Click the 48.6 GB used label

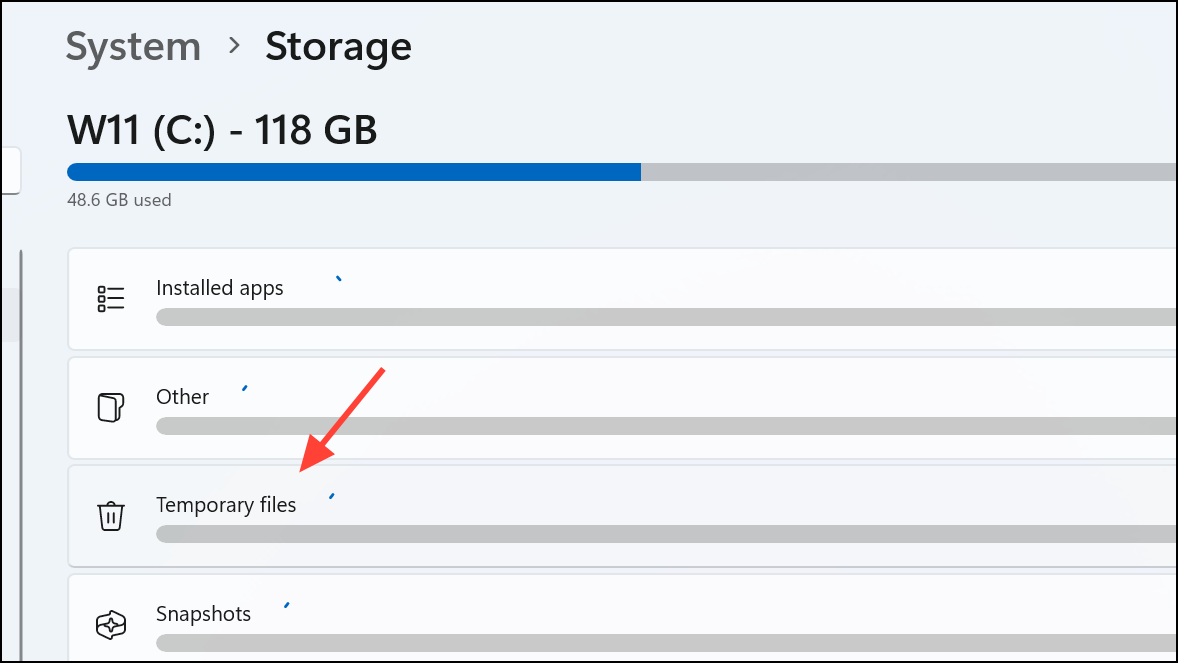119,200
